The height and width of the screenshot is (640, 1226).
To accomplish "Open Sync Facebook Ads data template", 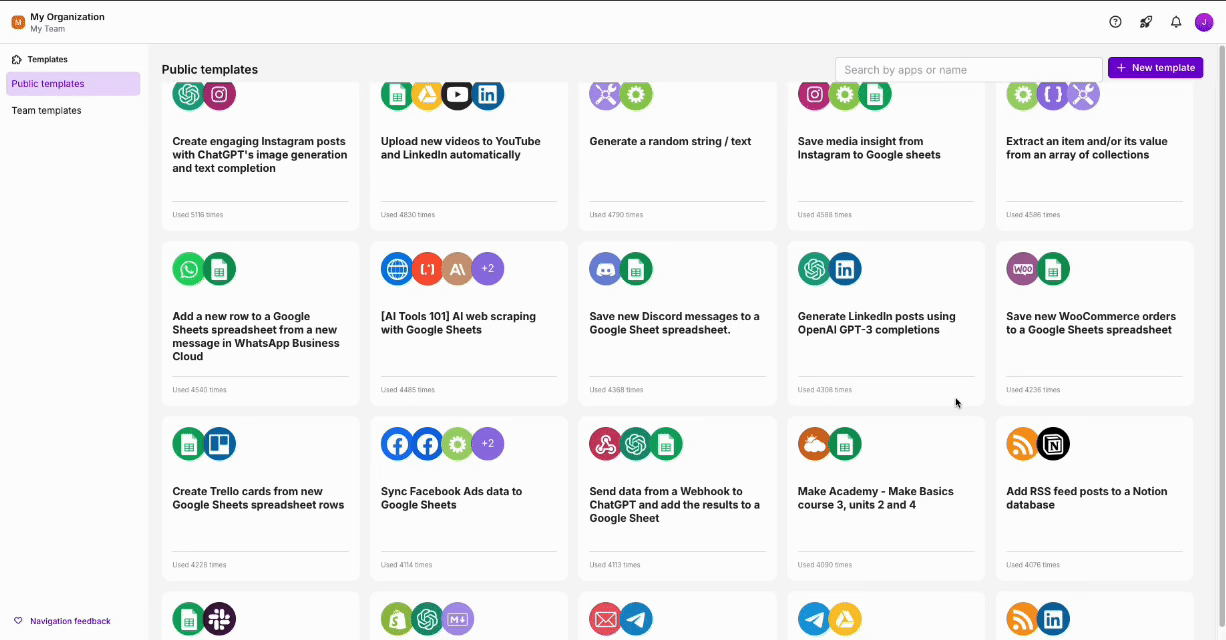I will point(451,498).
